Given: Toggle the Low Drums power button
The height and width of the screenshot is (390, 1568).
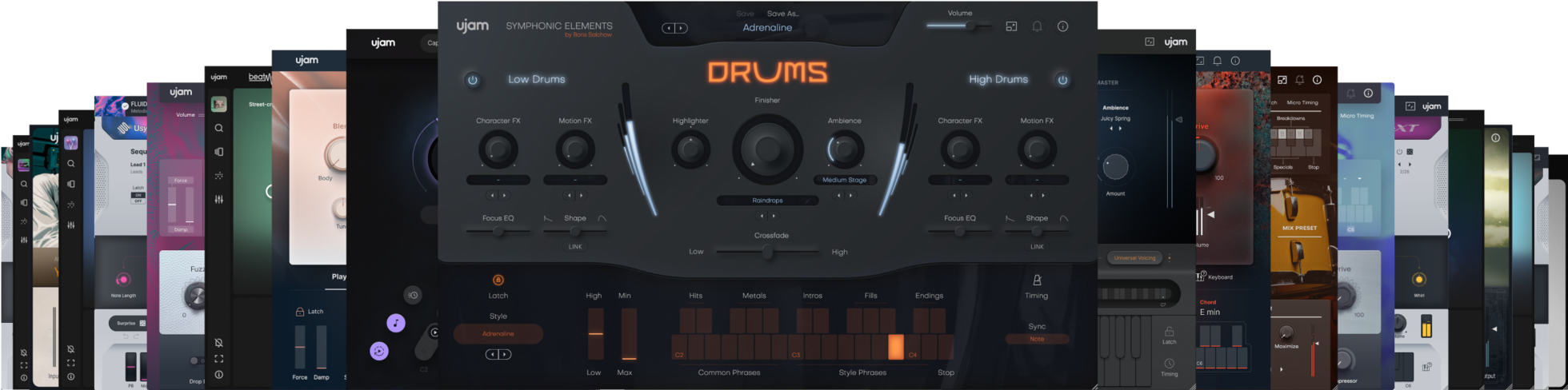Looking at the screenshot, I should 473,80.
